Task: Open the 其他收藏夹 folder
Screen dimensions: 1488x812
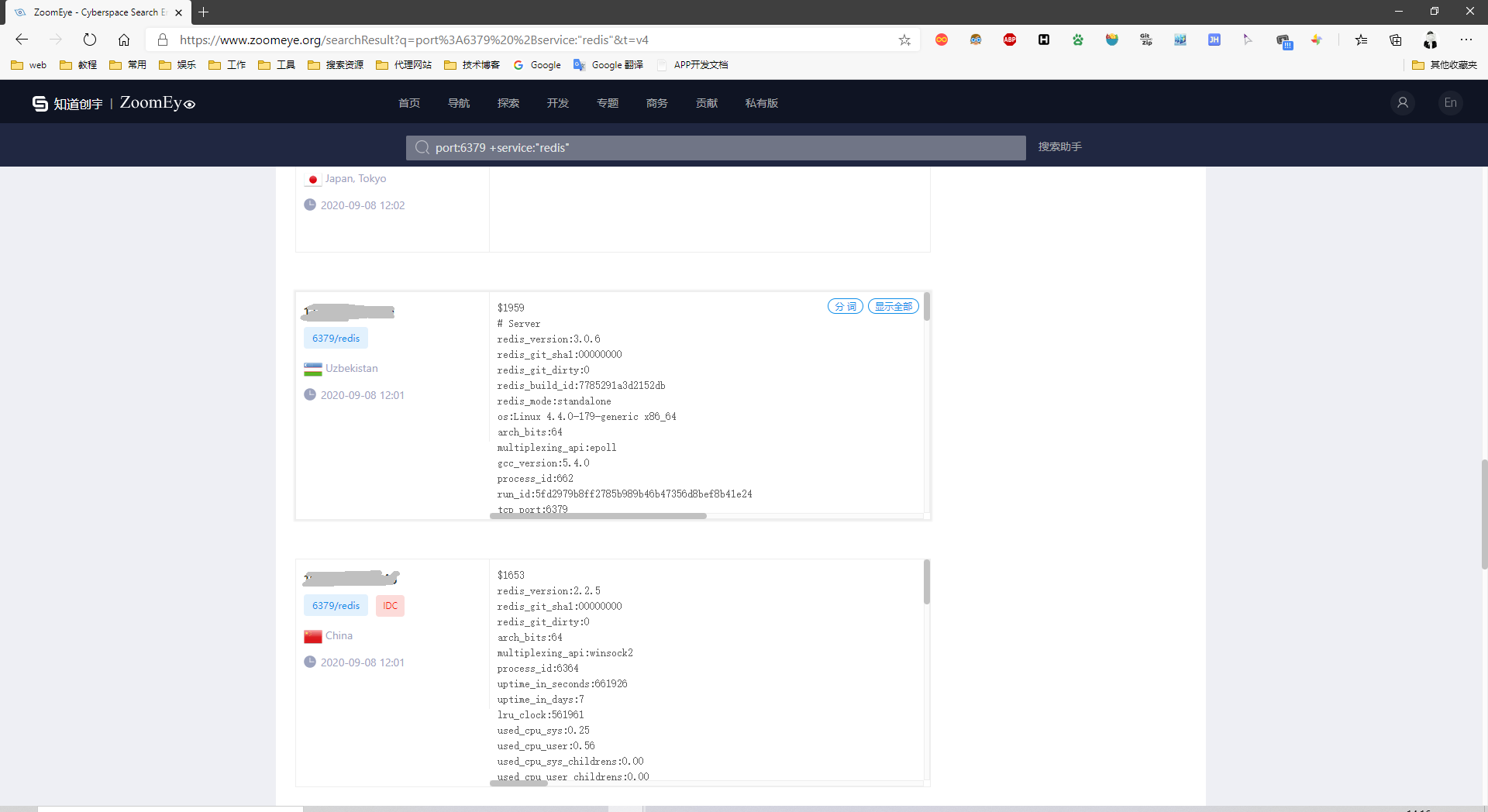Action: point(1445,65)
